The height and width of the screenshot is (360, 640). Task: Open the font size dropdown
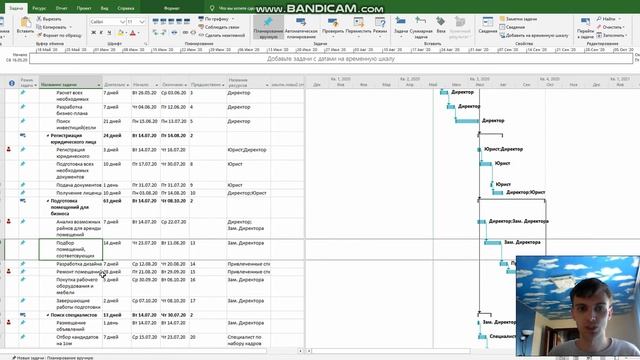coord(142,22)
